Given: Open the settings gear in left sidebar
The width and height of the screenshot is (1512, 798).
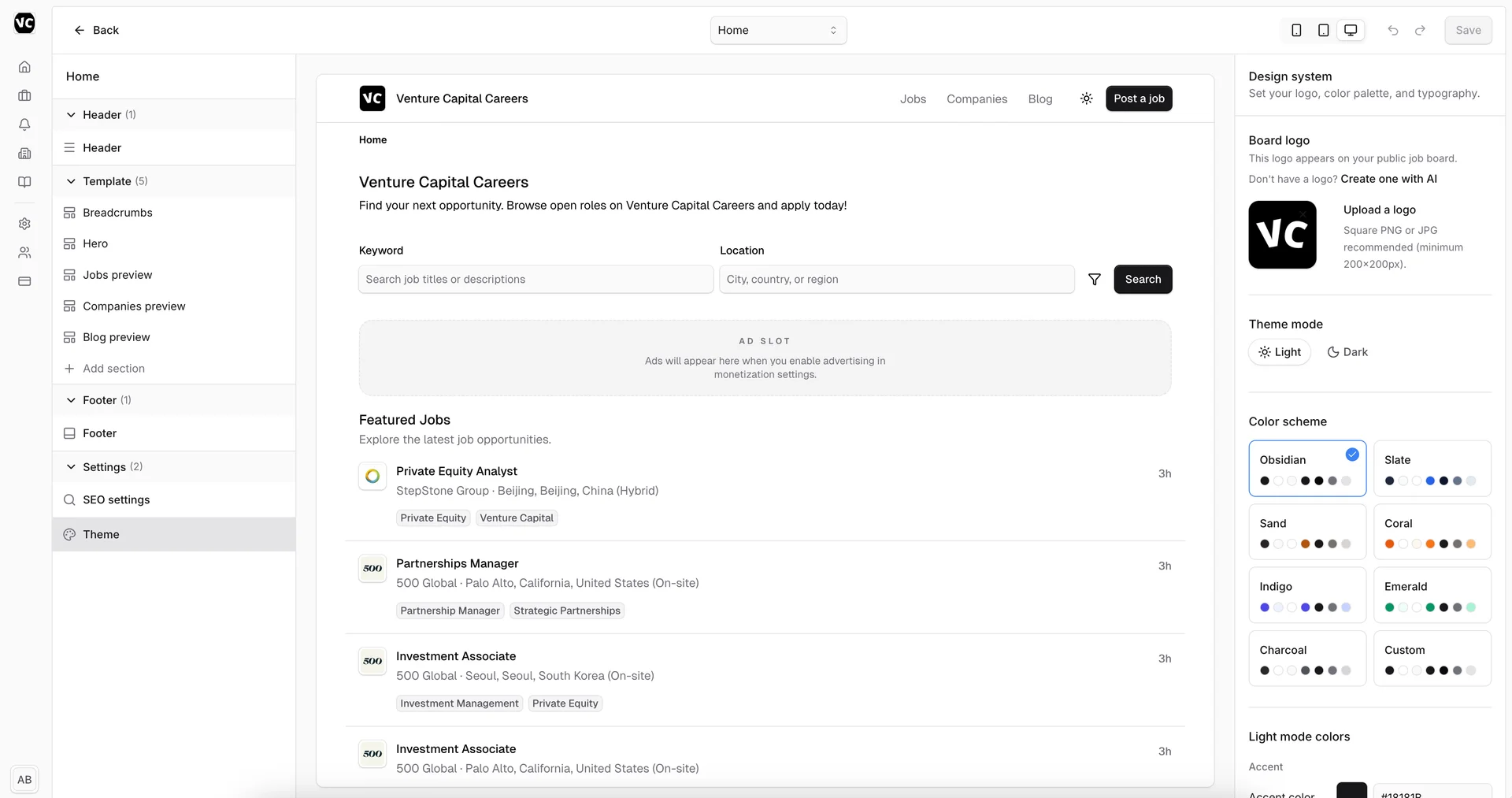Looking at the screenshot, I should [x=24, y=224].
